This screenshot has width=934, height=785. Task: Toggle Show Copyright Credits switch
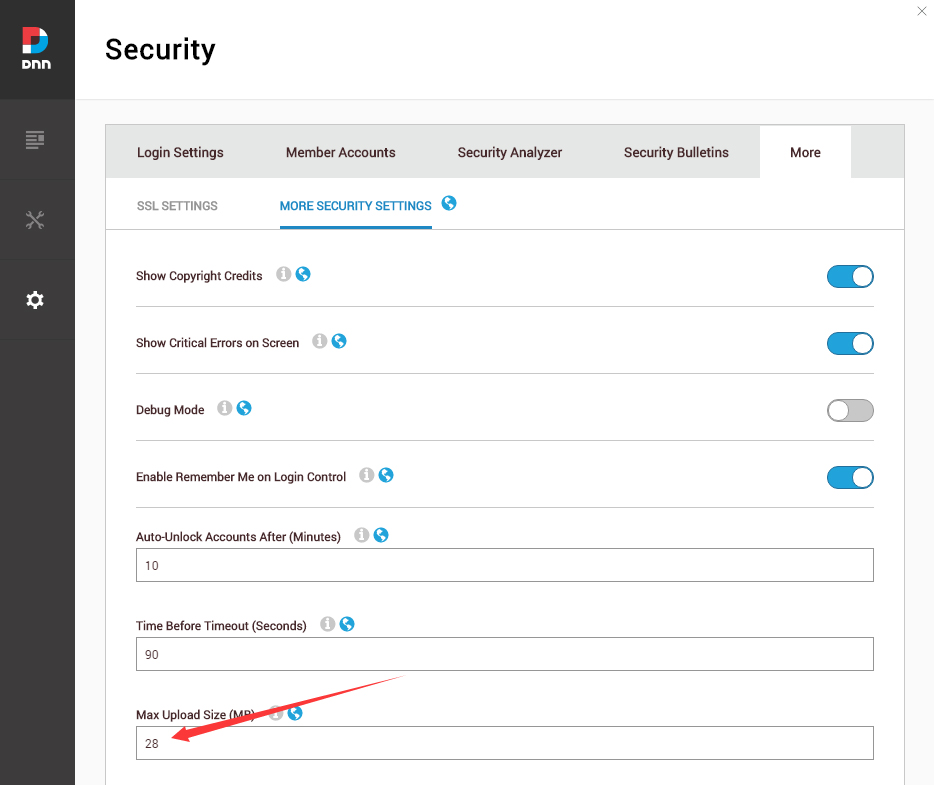click(850, 277)
